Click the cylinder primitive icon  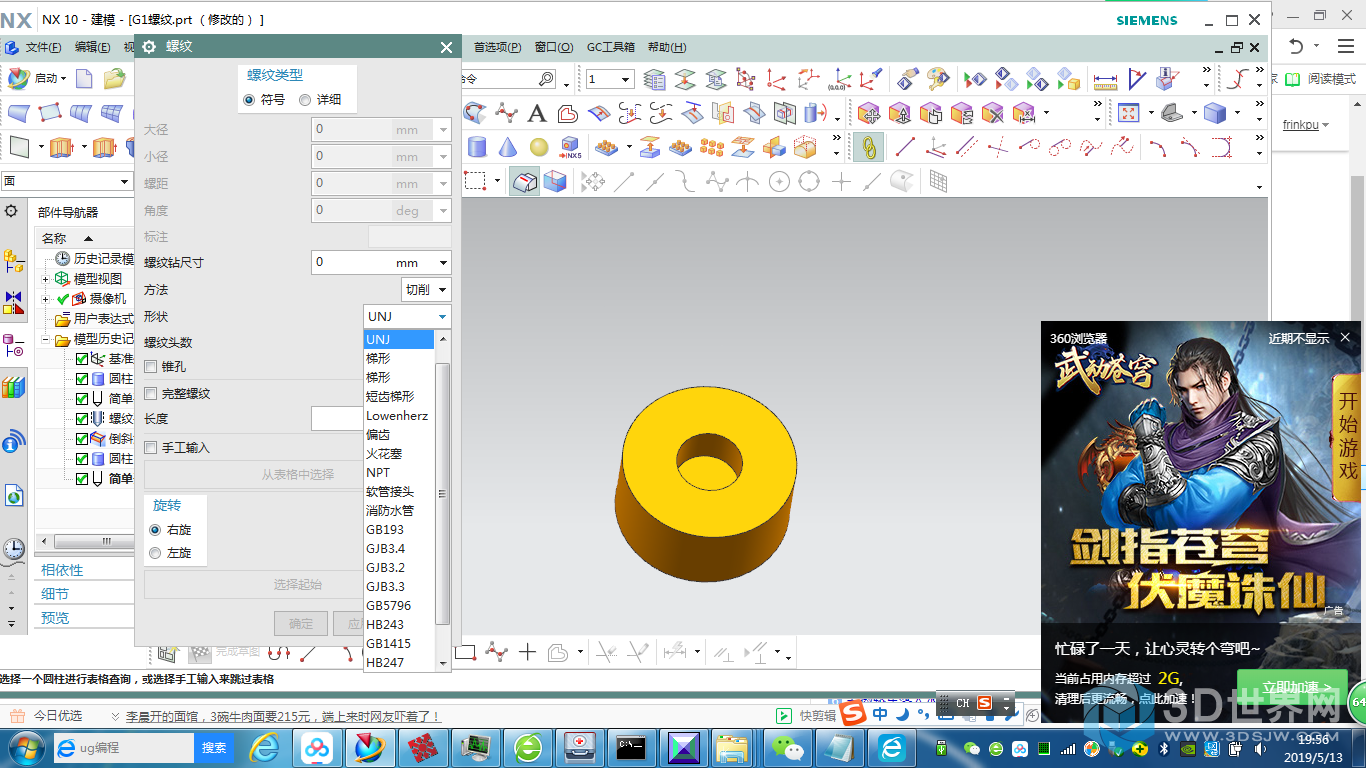[477, 147]
